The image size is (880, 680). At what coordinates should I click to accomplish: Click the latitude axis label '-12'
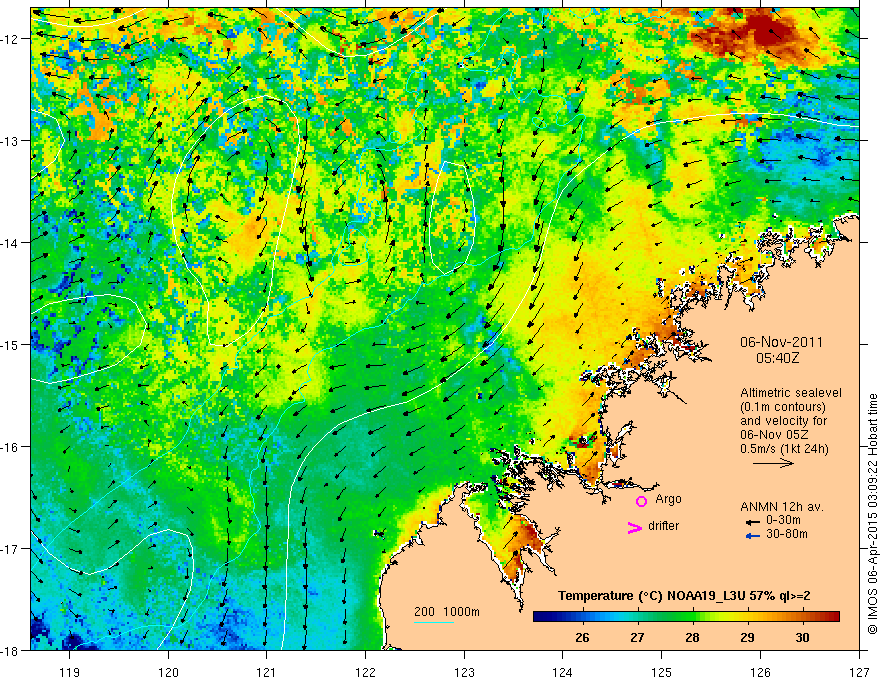10,39
